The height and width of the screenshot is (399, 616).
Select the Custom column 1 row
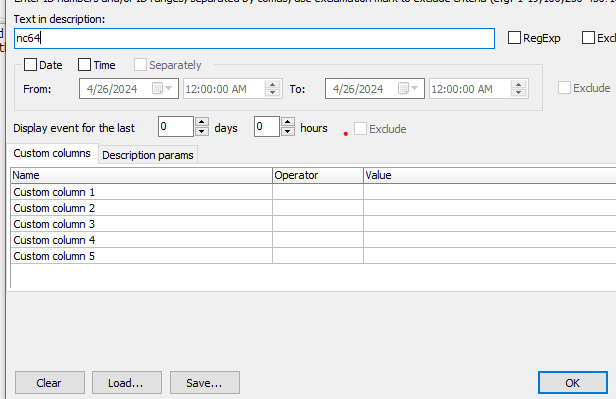(313, 192)
